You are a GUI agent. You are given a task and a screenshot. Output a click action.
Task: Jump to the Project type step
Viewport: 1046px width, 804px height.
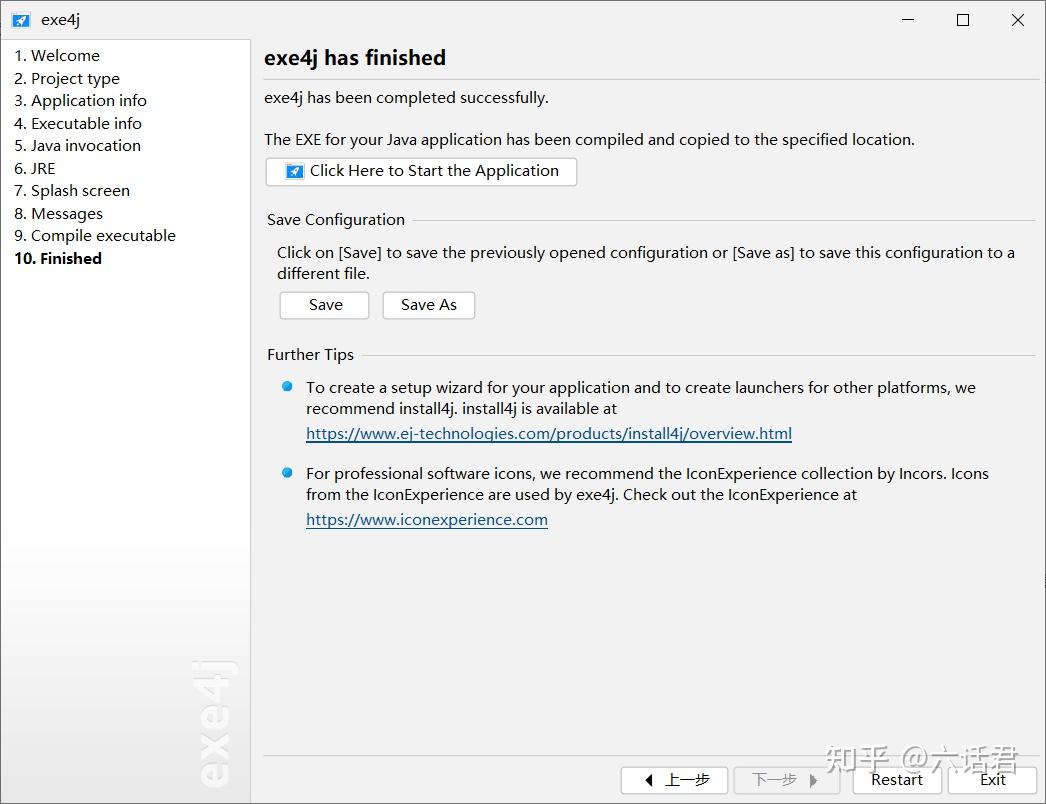coord(67,78)
